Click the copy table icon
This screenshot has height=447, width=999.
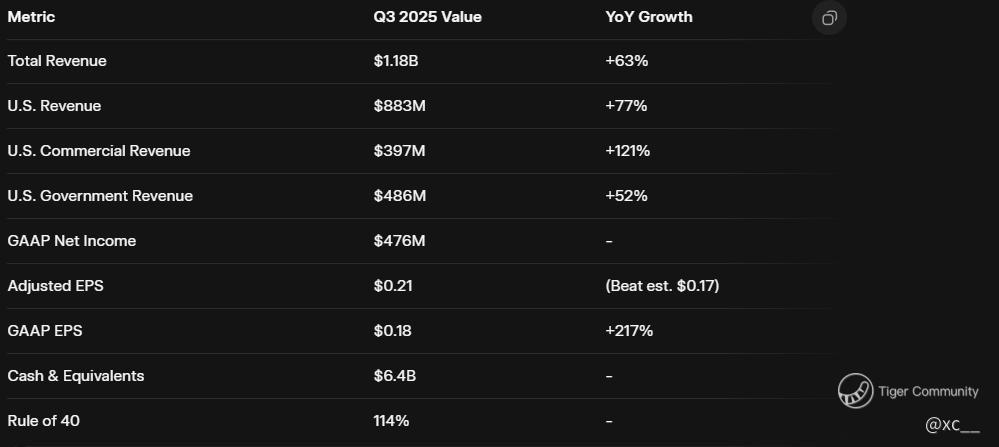point(829,18)
